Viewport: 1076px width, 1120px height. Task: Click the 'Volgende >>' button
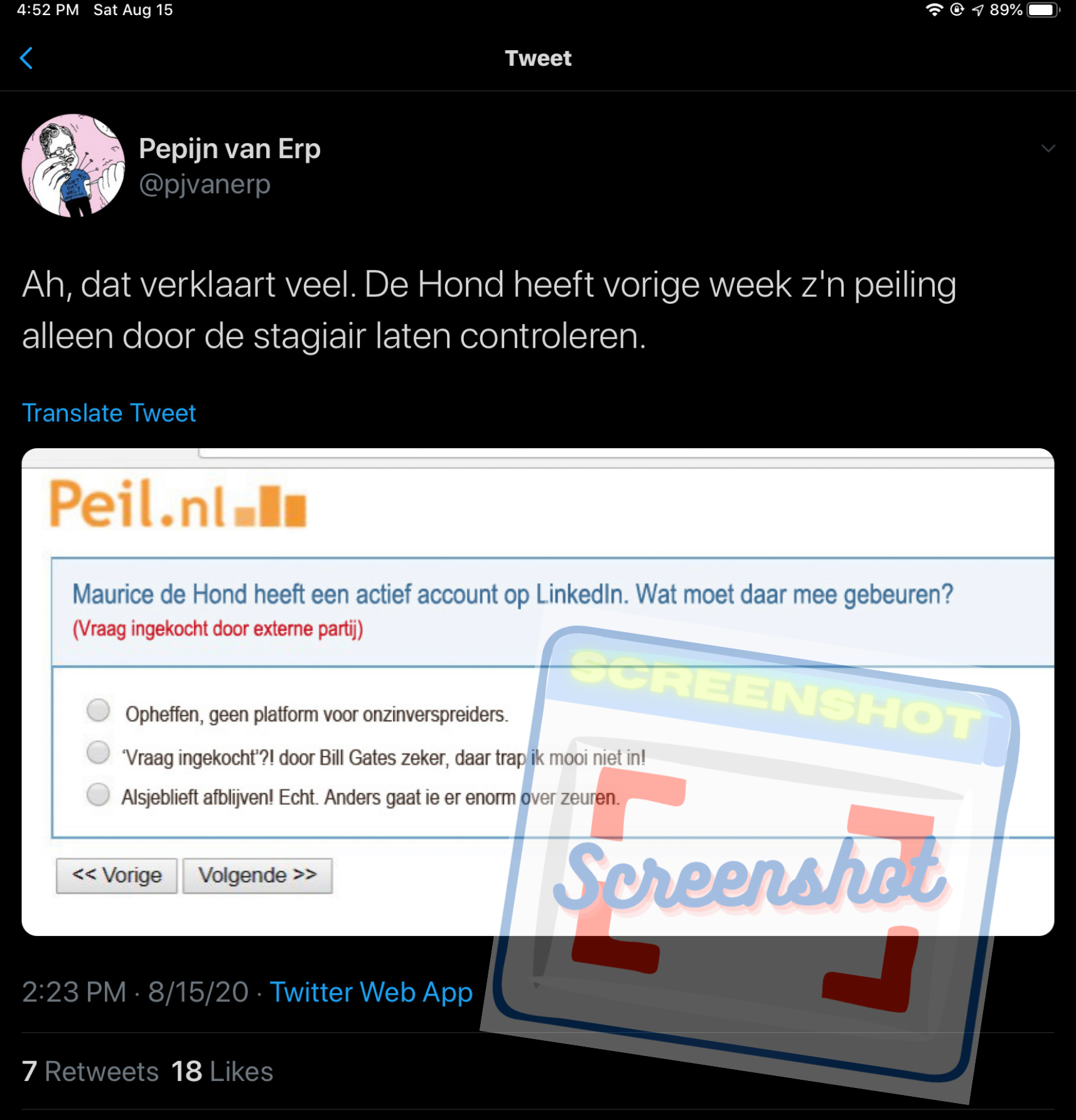(257, 875)
